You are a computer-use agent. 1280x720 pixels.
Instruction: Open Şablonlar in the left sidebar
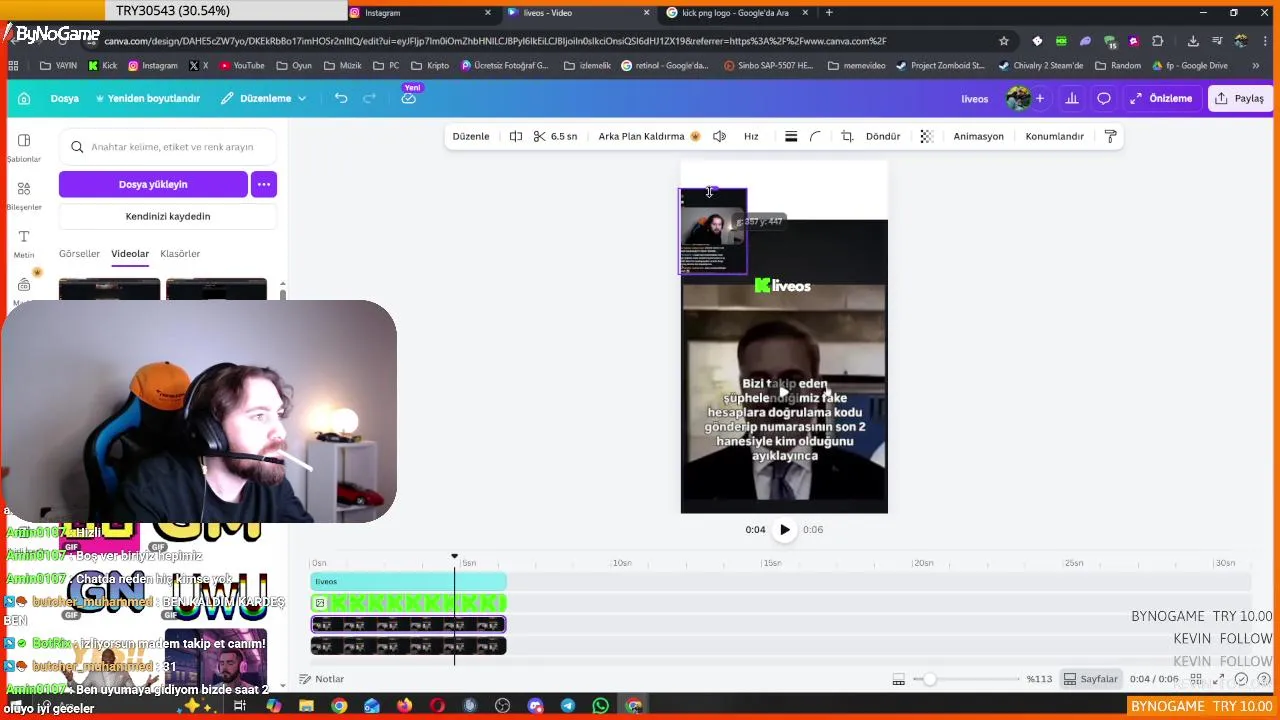tap(24, 147)
